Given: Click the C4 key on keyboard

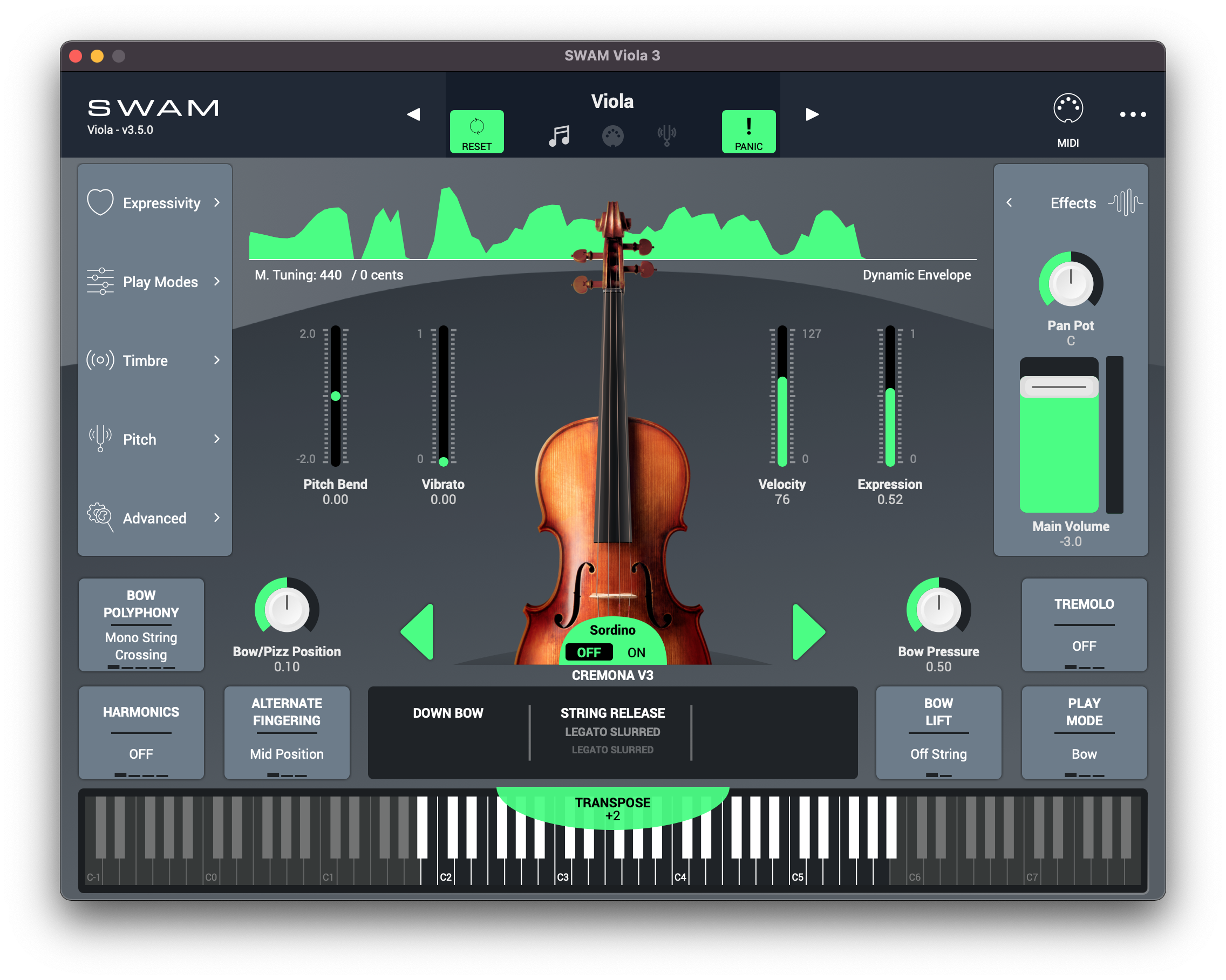Looking at the screenshot, I should pyautogui.click(x=680, y=870).
